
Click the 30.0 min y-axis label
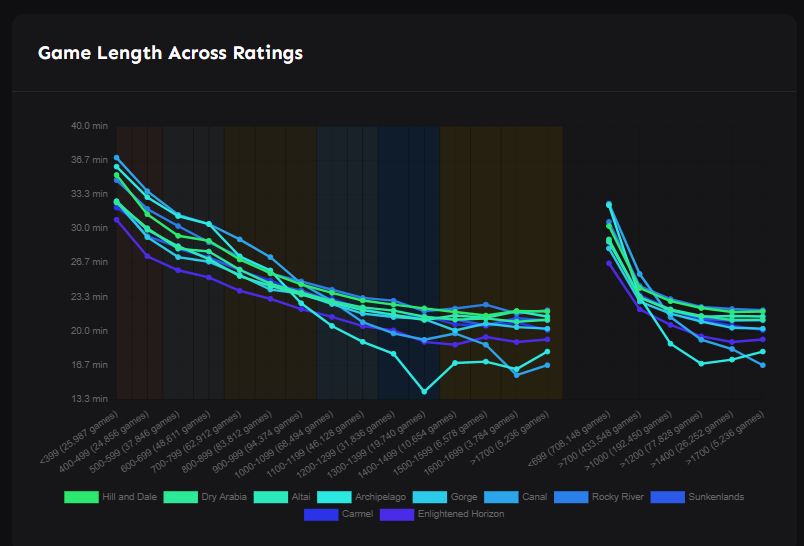(88, 228)
